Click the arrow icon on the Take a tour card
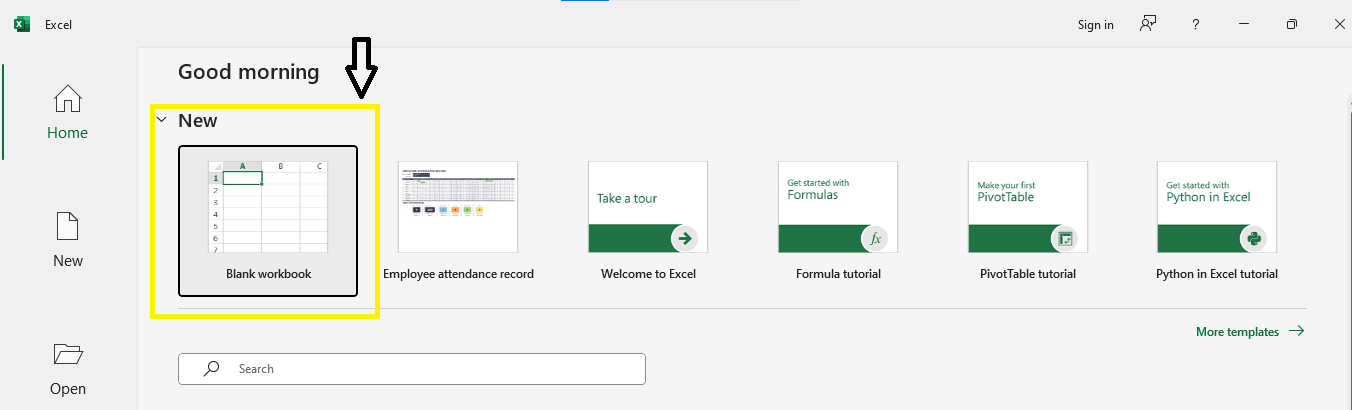 pos(685,238)
